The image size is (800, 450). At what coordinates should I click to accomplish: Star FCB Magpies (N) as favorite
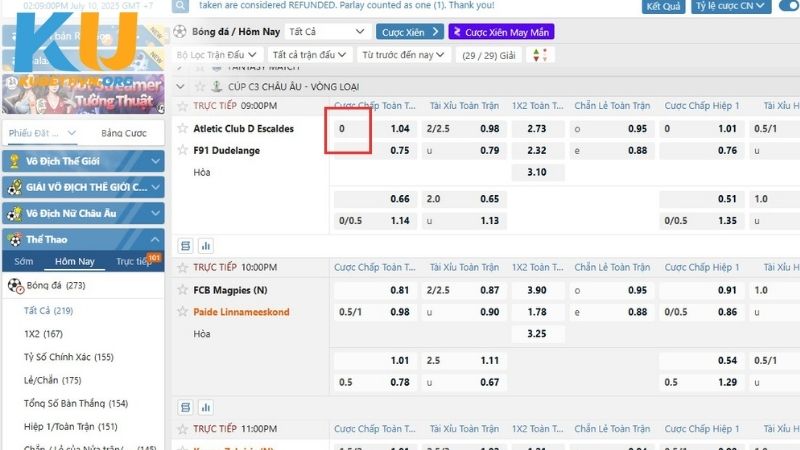pos(182,290)
